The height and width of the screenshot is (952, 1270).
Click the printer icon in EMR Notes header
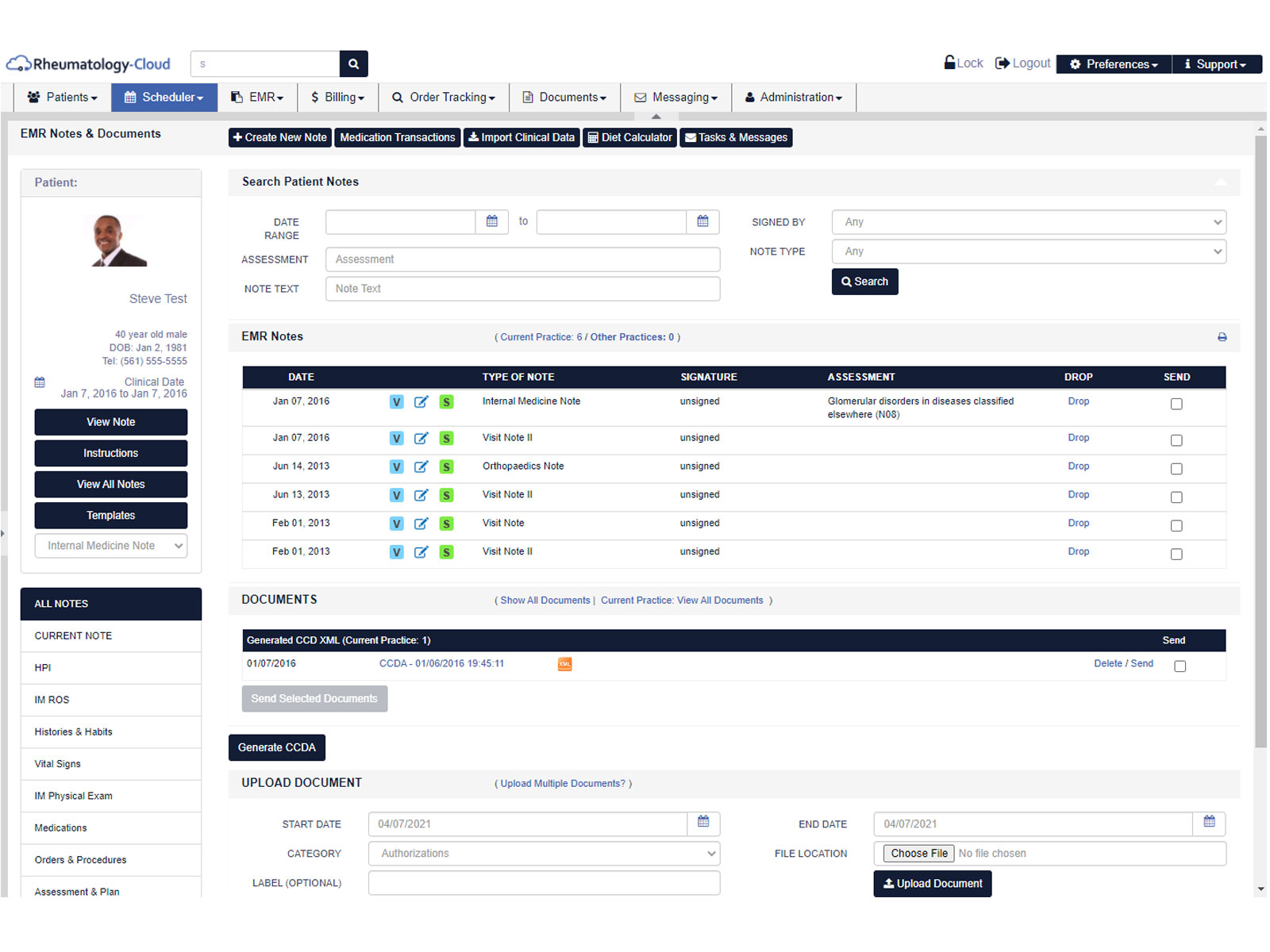[x=1222, y=337]
